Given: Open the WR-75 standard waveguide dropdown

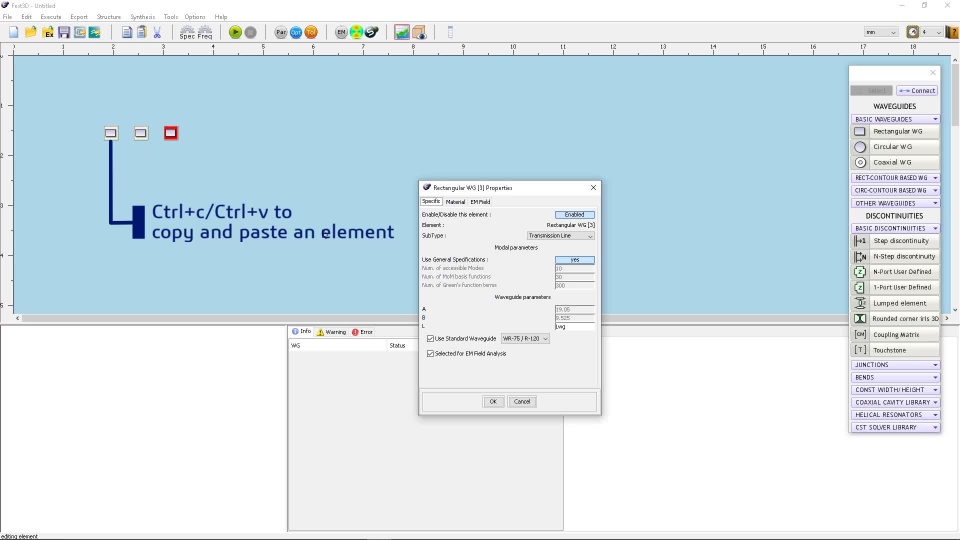Looking at the screenshot, I should [x=525, y=339].
